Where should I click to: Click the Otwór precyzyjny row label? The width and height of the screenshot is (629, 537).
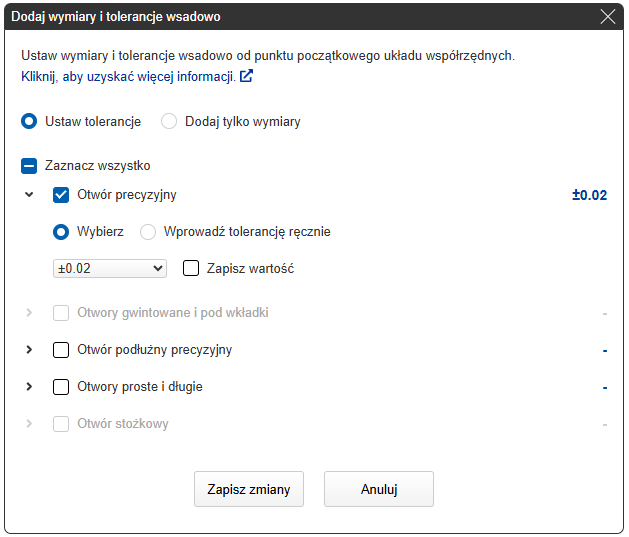pos(126,195)
